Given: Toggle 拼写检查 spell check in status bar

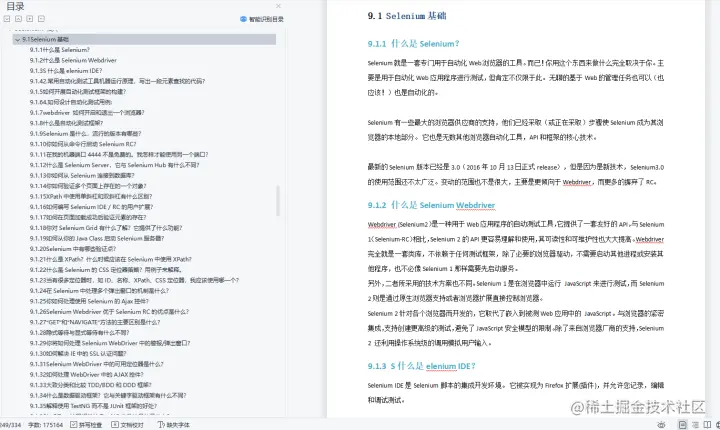Looking at the screenshot, I should click(x=86, y=425).
